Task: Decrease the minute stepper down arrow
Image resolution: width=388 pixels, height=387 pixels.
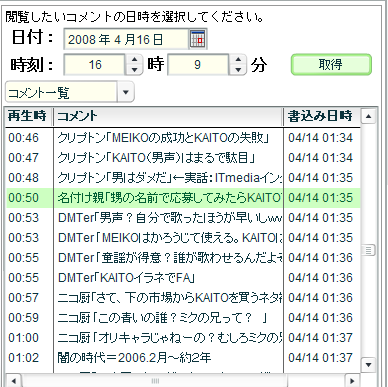Action: 238,70
